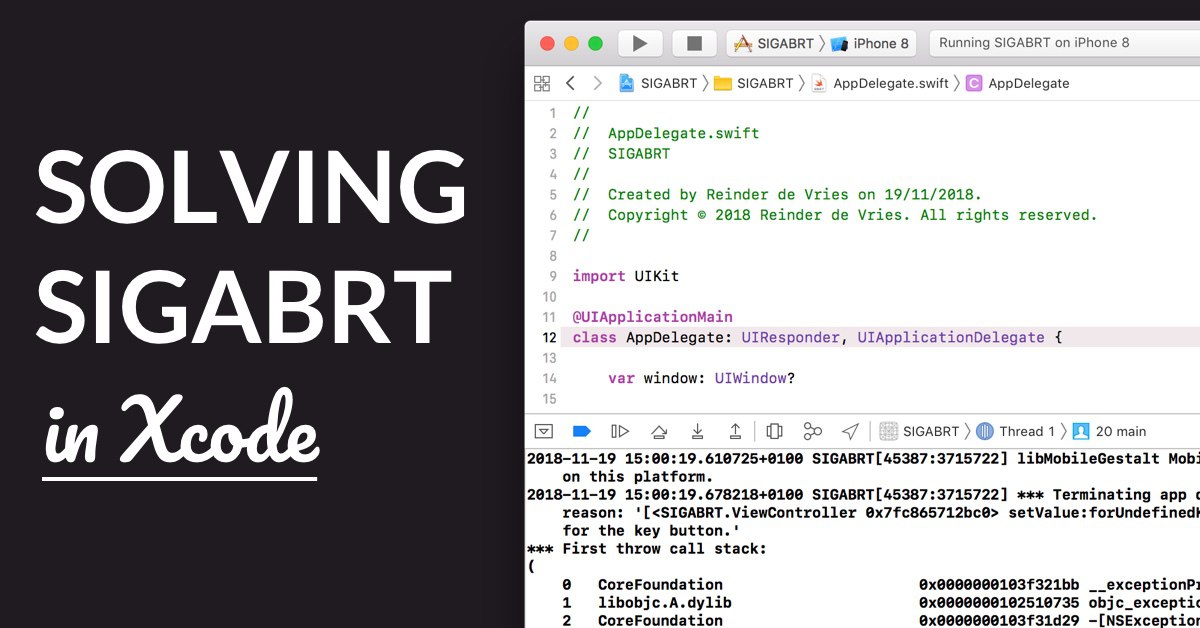
Task: Click the Created by Reinder de Vries comment
Action: [777, 194]
